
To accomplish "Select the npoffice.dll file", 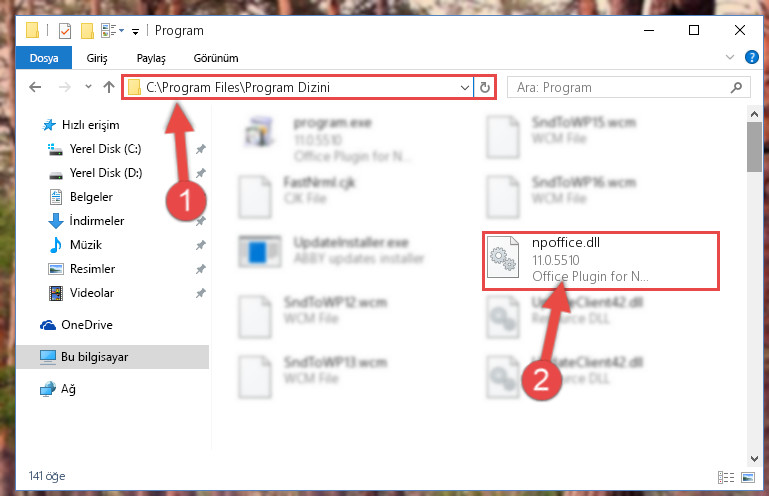I will coord(601,261).
